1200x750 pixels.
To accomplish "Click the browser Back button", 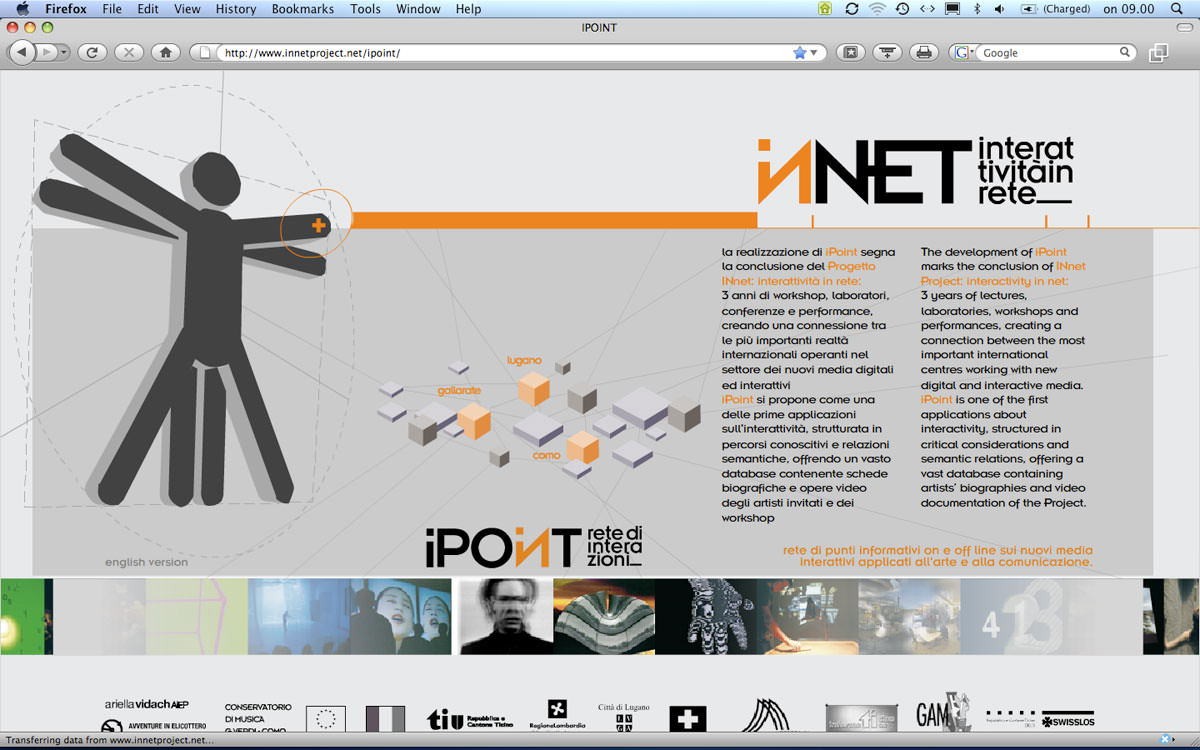I will coord(22,52).
